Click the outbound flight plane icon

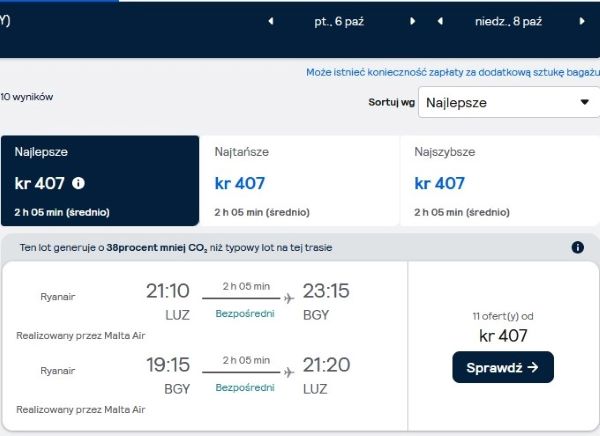tap(289, 298)
